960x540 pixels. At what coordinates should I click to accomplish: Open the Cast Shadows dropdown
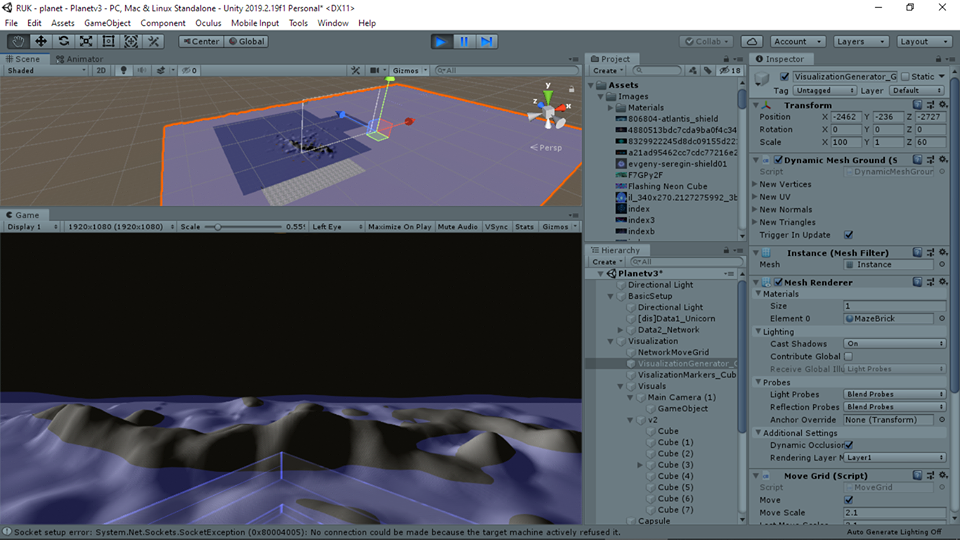click(x=895, y=344)
